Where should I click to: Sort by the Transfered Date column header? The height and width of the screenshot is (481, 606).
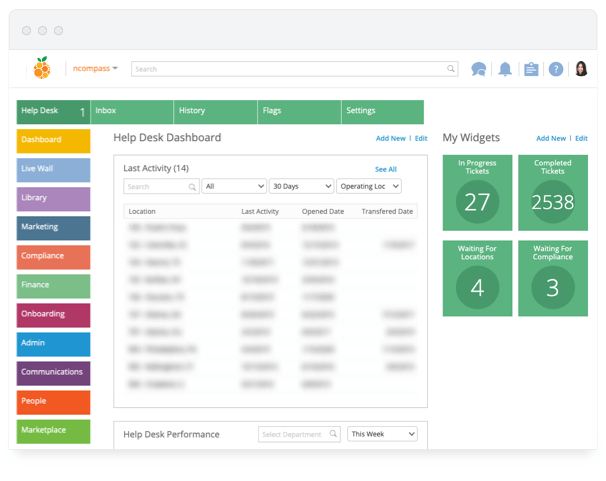[387, 211]
